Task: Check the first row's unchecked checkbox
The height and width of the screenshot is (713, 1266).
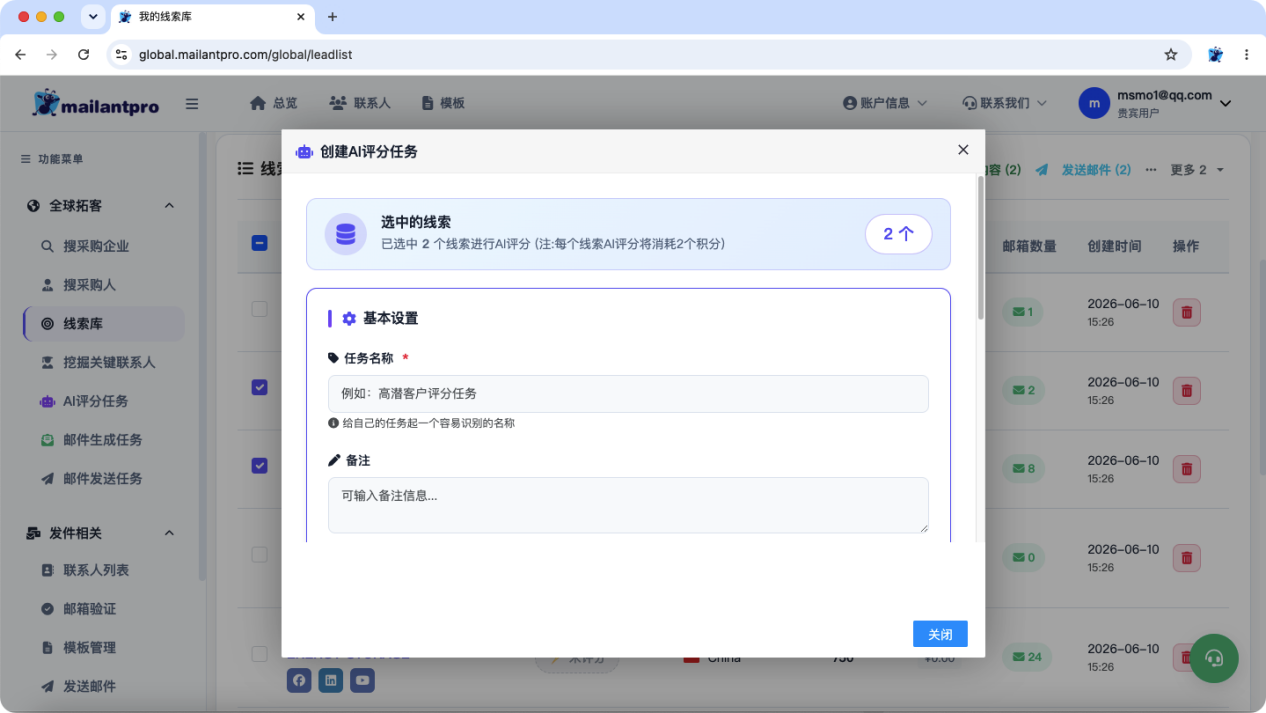Action: click(x=259, y=309)
